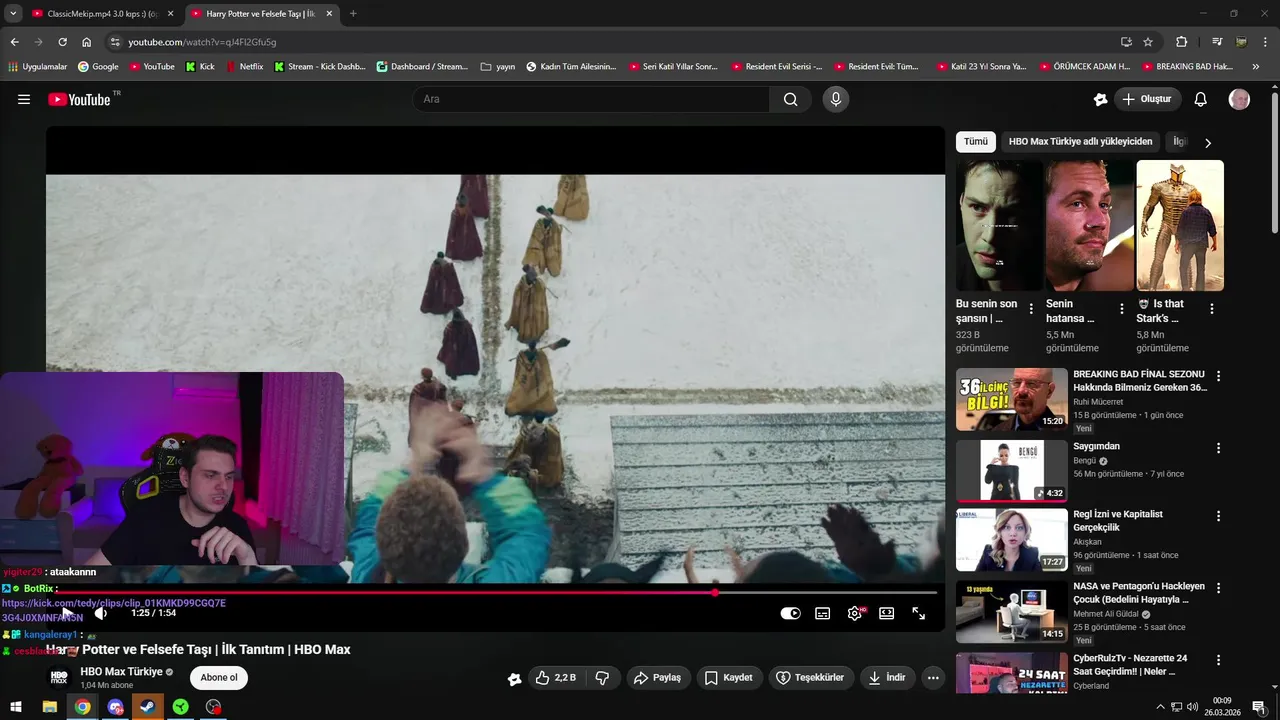Open Steam from the Windows taskbar
Viewport: 1280px width, 720px height.
pyautogui.click(x=148, y=706)
